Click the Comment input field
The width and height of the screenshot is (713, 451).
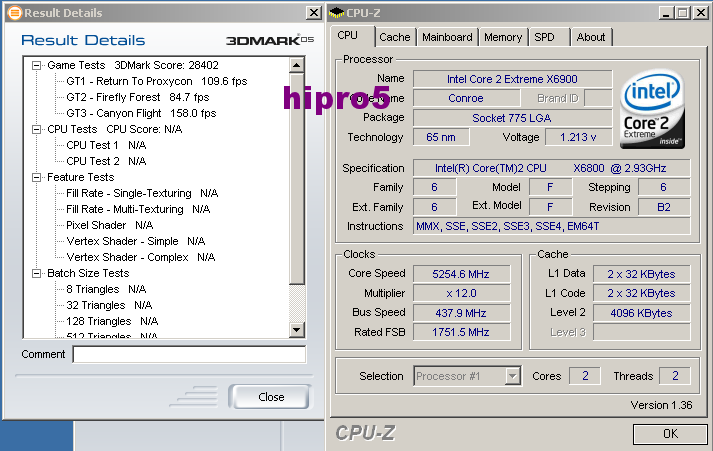(189, 355)
